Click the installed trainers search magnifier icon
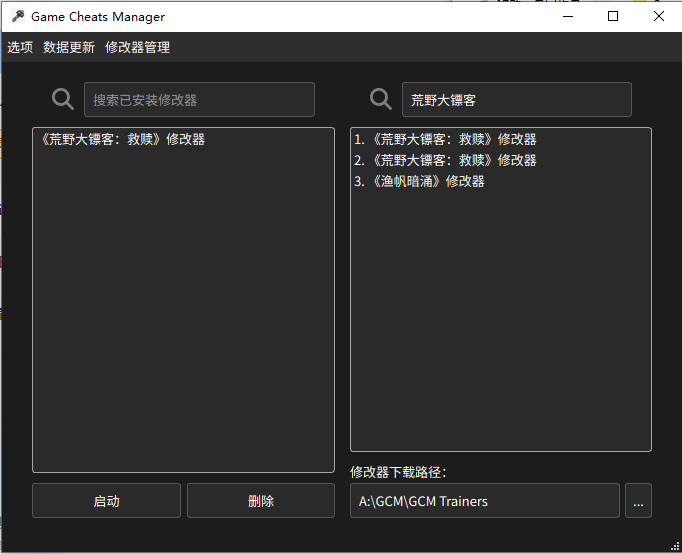Viewport: 682px width, 554px height. pyautogui.click(x=63, y=99)
